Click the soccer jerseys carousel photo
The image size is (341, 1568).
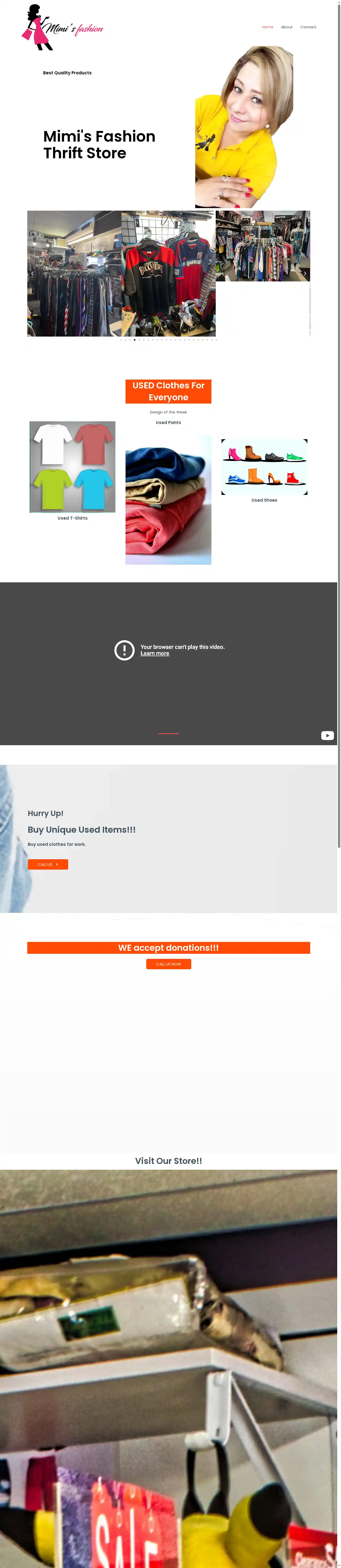(x=168, y=274)
